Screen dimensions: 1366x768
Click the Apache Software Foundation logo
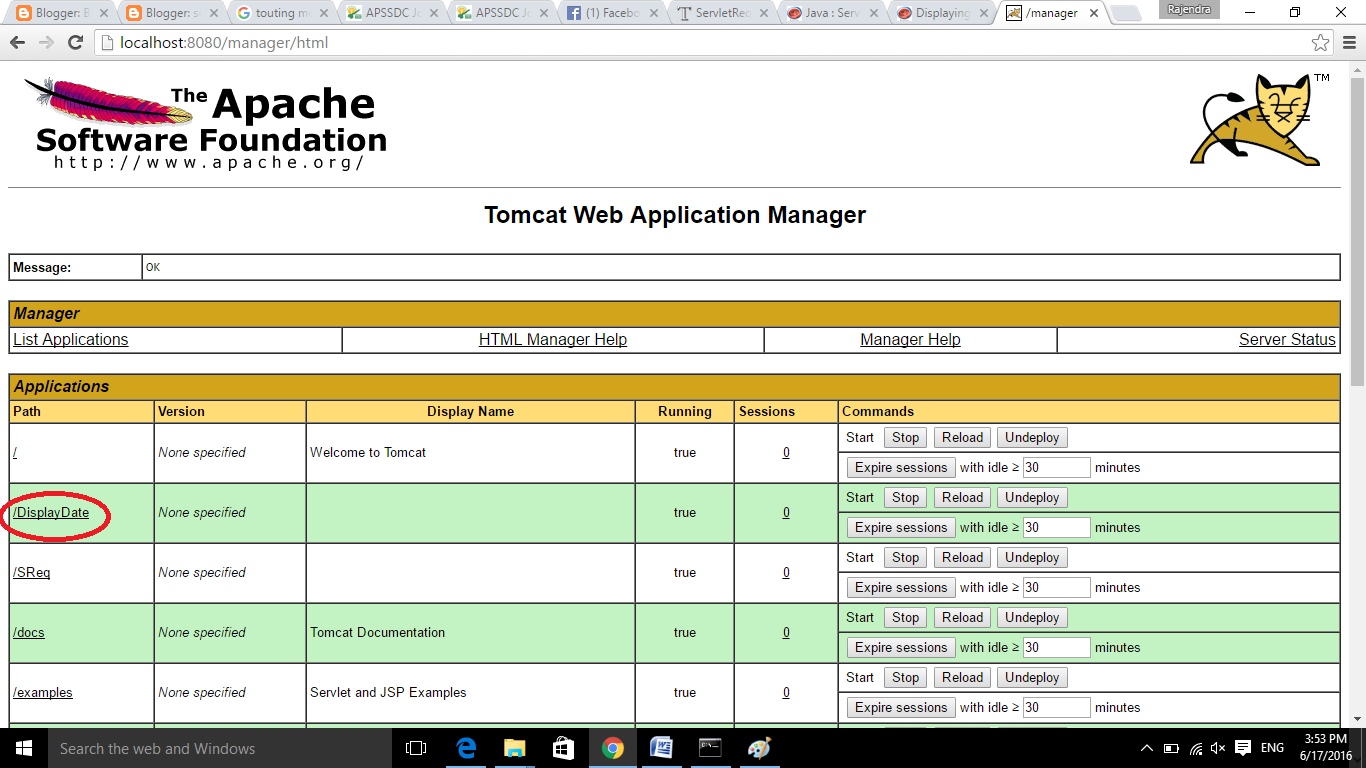pyautogui.click(x=205, y=123)
